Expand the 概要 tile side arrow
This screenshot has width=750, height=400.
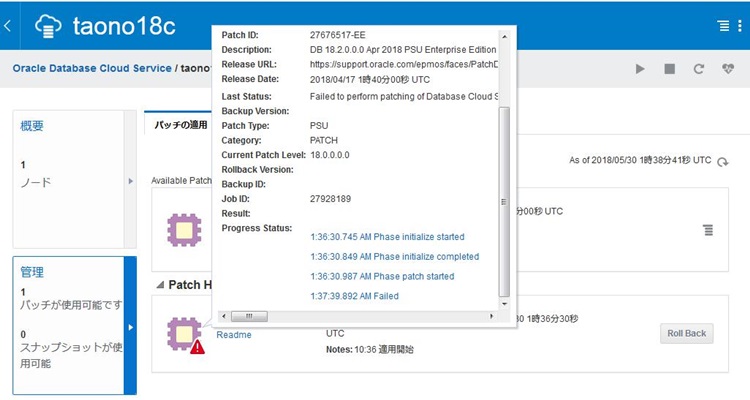click(130, 181)
